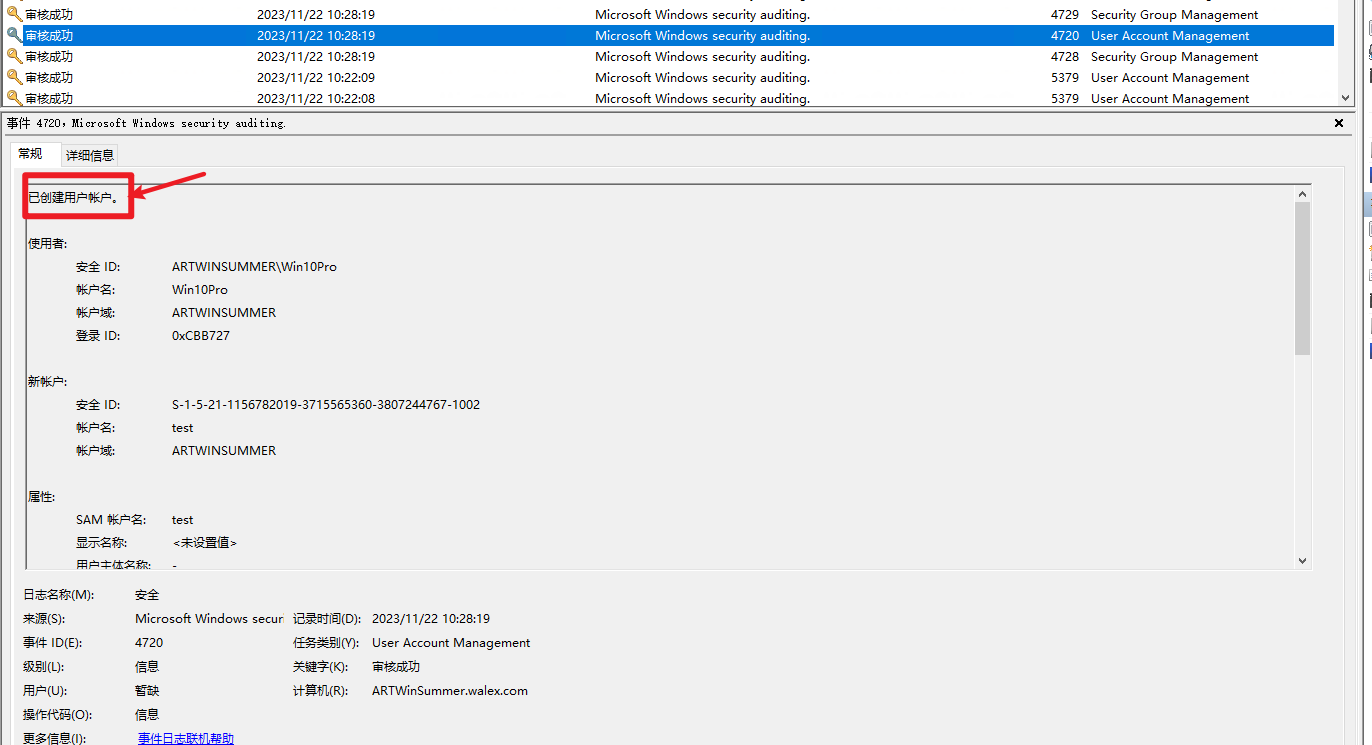Image resolution: width=1372 pixels, height=745 pixels.
Task: Click the key icon of event 4728 row
Action: (x=14, y=56)
